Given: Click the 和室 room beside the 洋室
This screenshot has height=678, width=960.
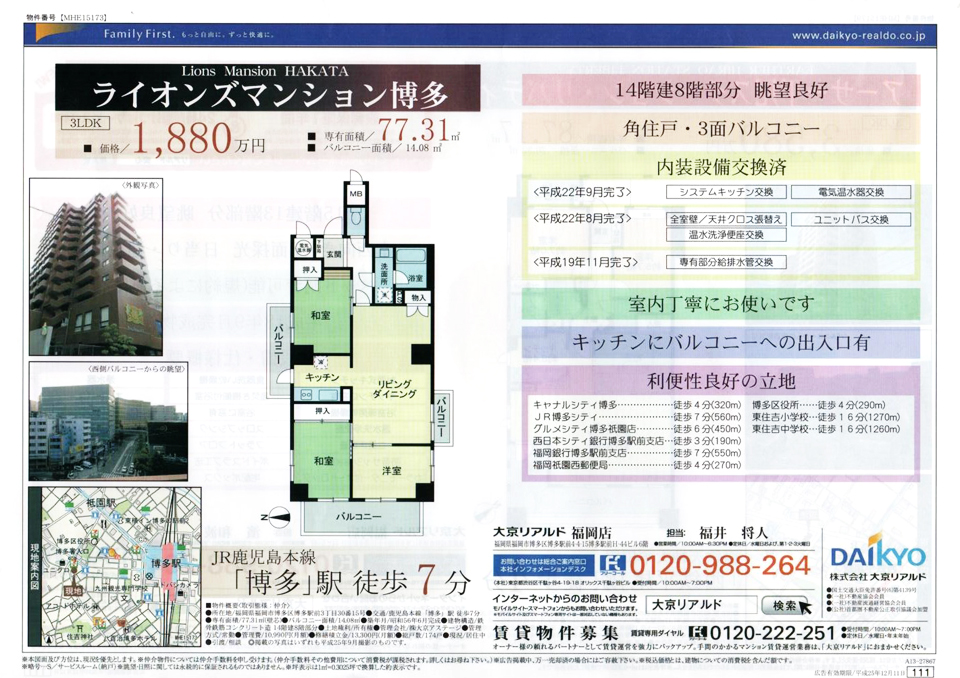Looking at the screenshot, I should tap(323, 461).
